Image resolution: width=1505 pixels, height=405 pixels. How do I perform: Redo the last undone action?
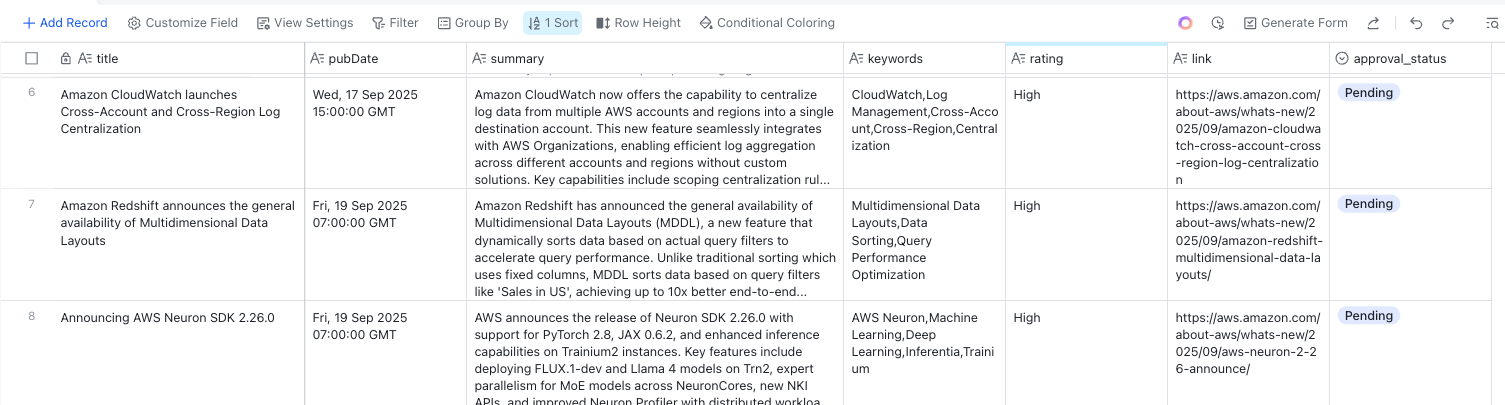coord(1448,23)
